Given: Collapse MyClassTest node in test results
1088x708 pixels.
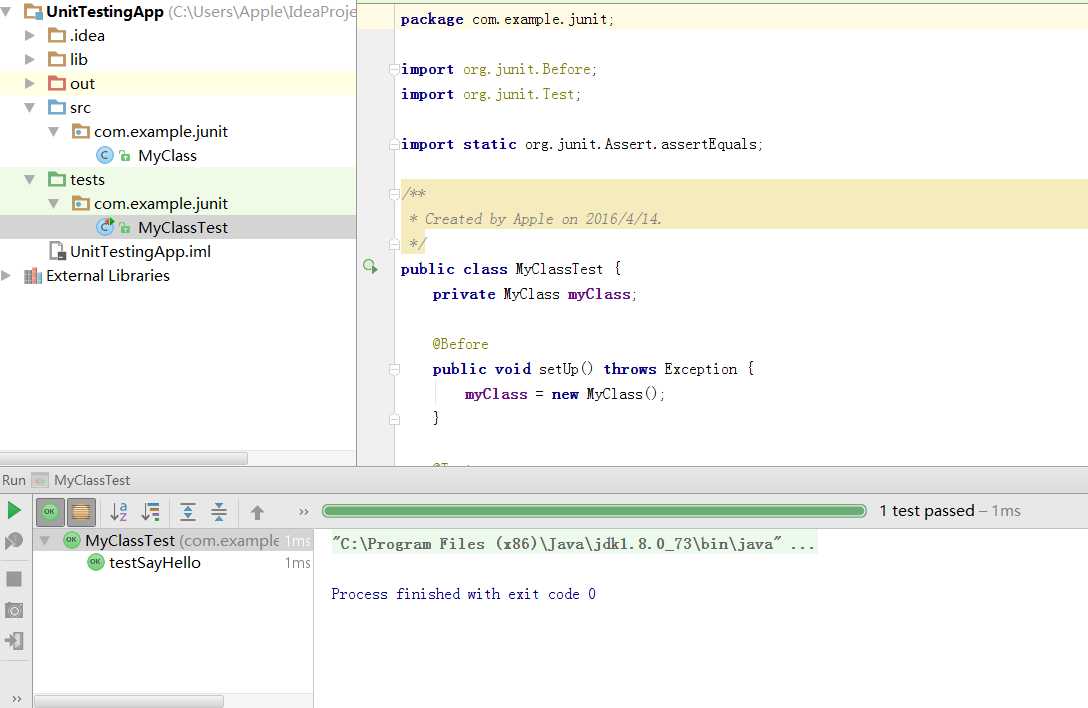Looking at the screenshot, I should 44,540.
